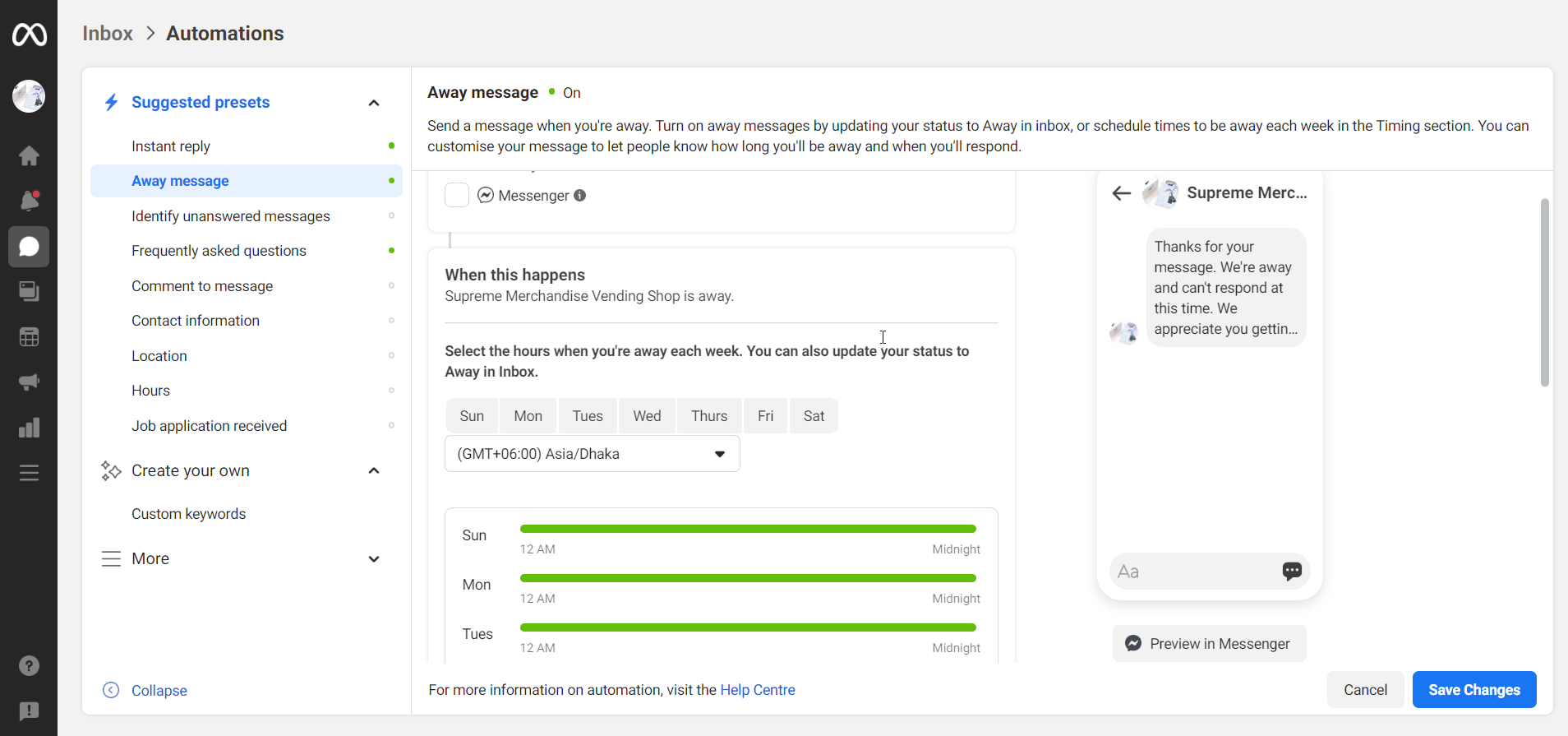This screenshot has height=736, width=1568.
Task: Toggle Sat day button
Action: tap(814, 416)
